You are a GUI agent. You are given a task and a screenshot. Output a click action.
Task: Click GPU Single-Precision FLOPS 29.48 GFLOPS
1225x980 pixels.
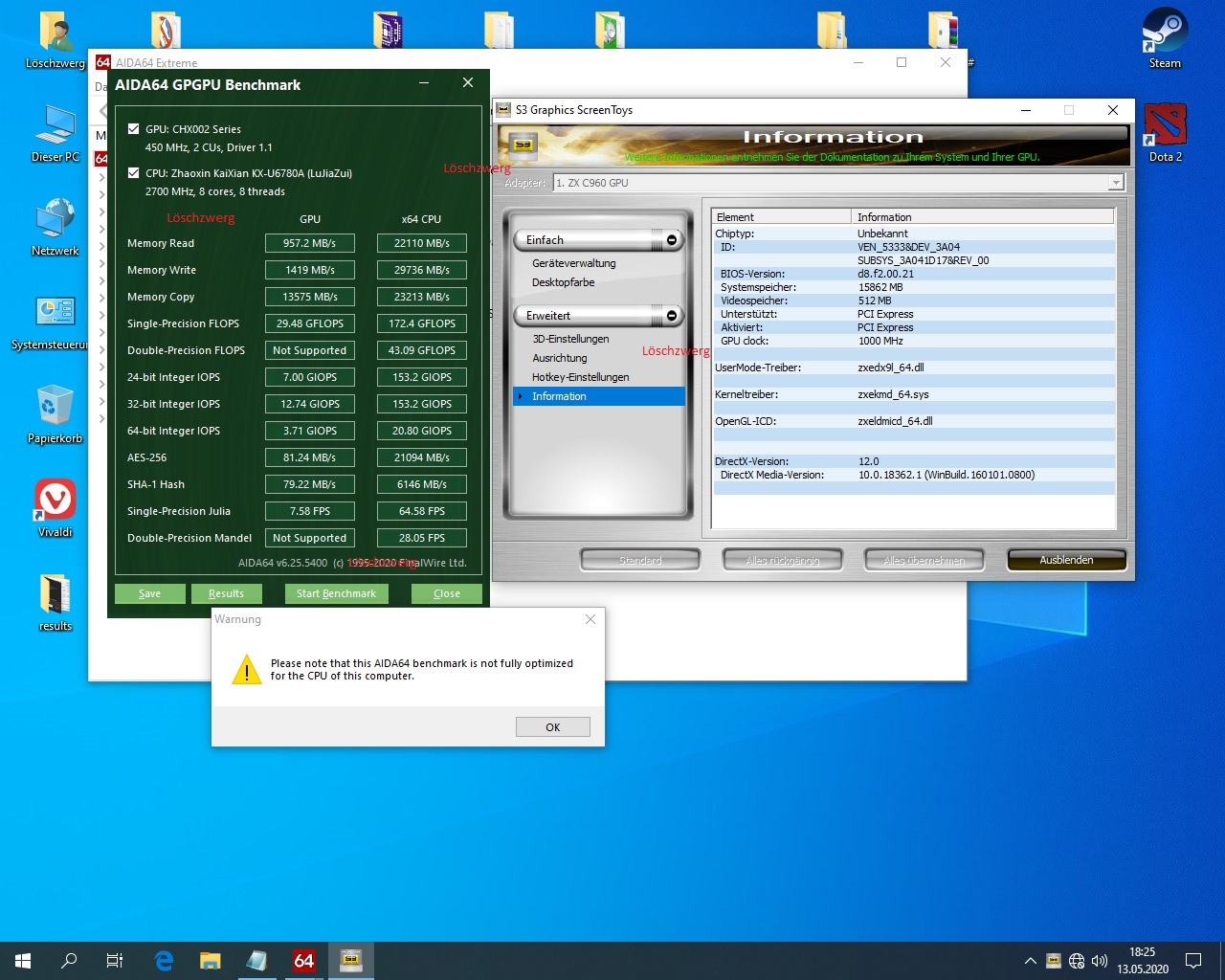(x=310, y=323)
